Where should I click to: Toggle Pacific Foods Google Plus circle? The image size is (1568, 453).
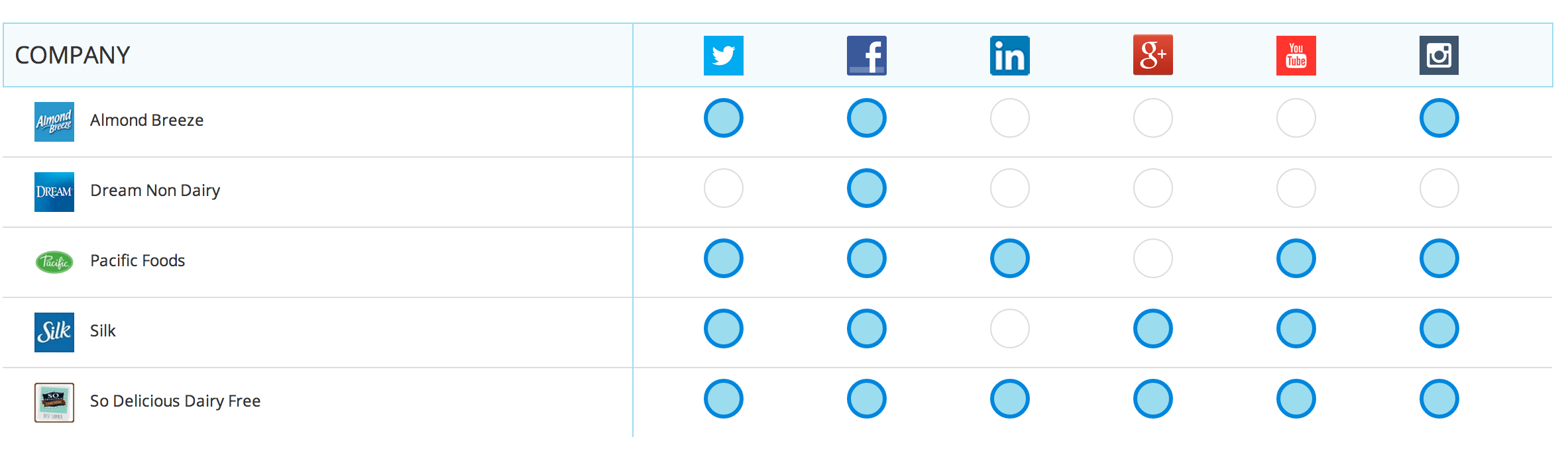(x=1152, y=258)
